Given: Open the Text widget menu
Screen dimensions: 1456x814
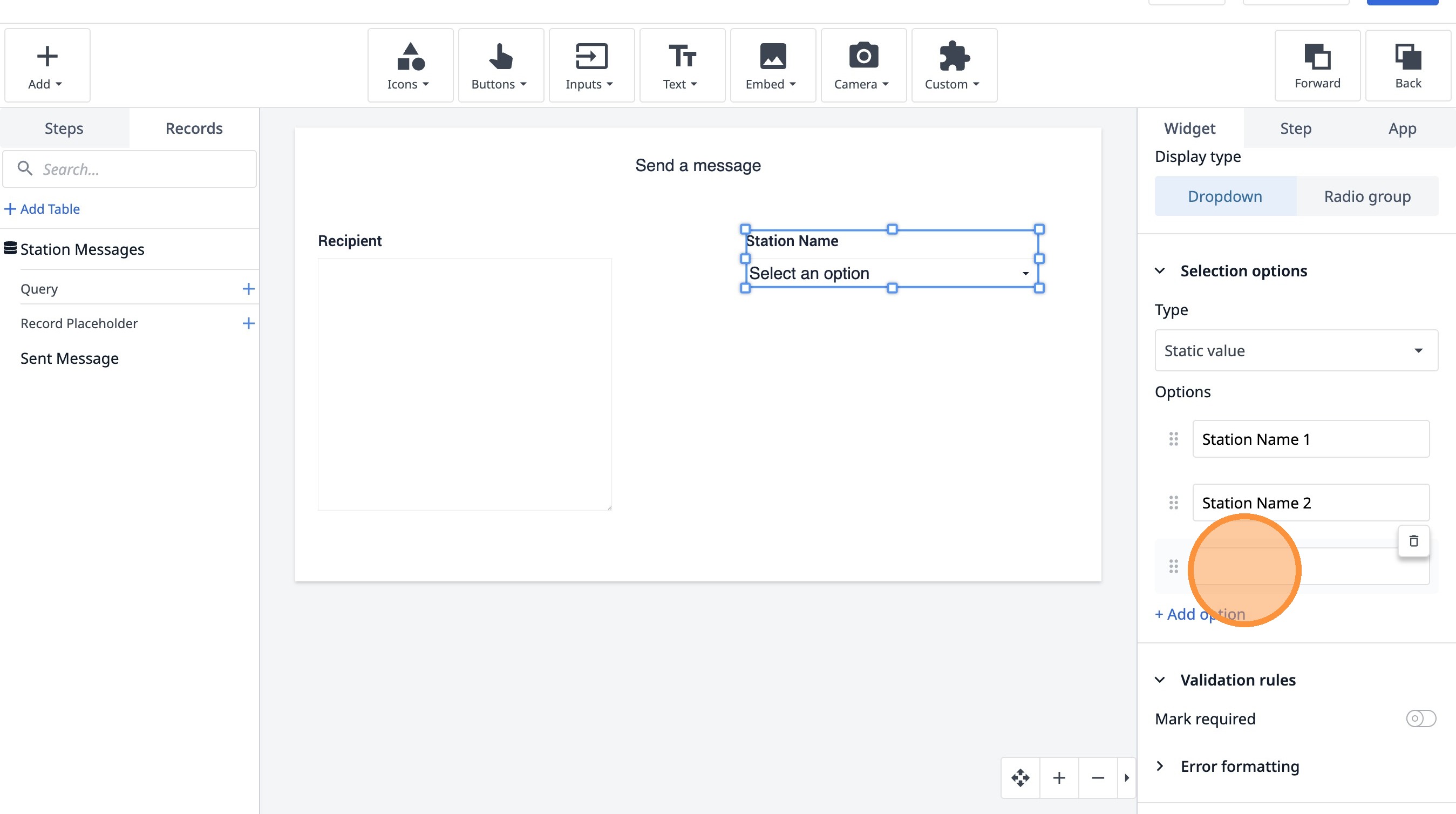Looking at the screenshot, I should [x=682, y=65].
